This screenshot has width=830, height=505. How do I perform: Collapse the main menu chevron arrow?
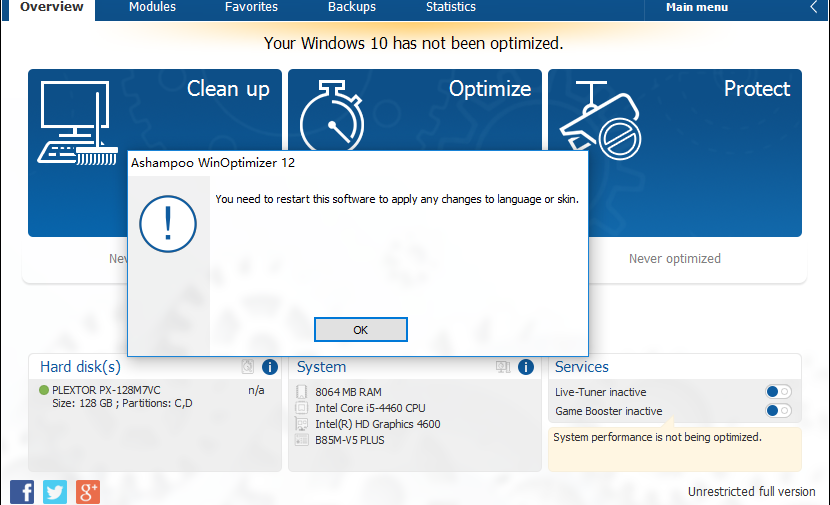pos(814,7)
